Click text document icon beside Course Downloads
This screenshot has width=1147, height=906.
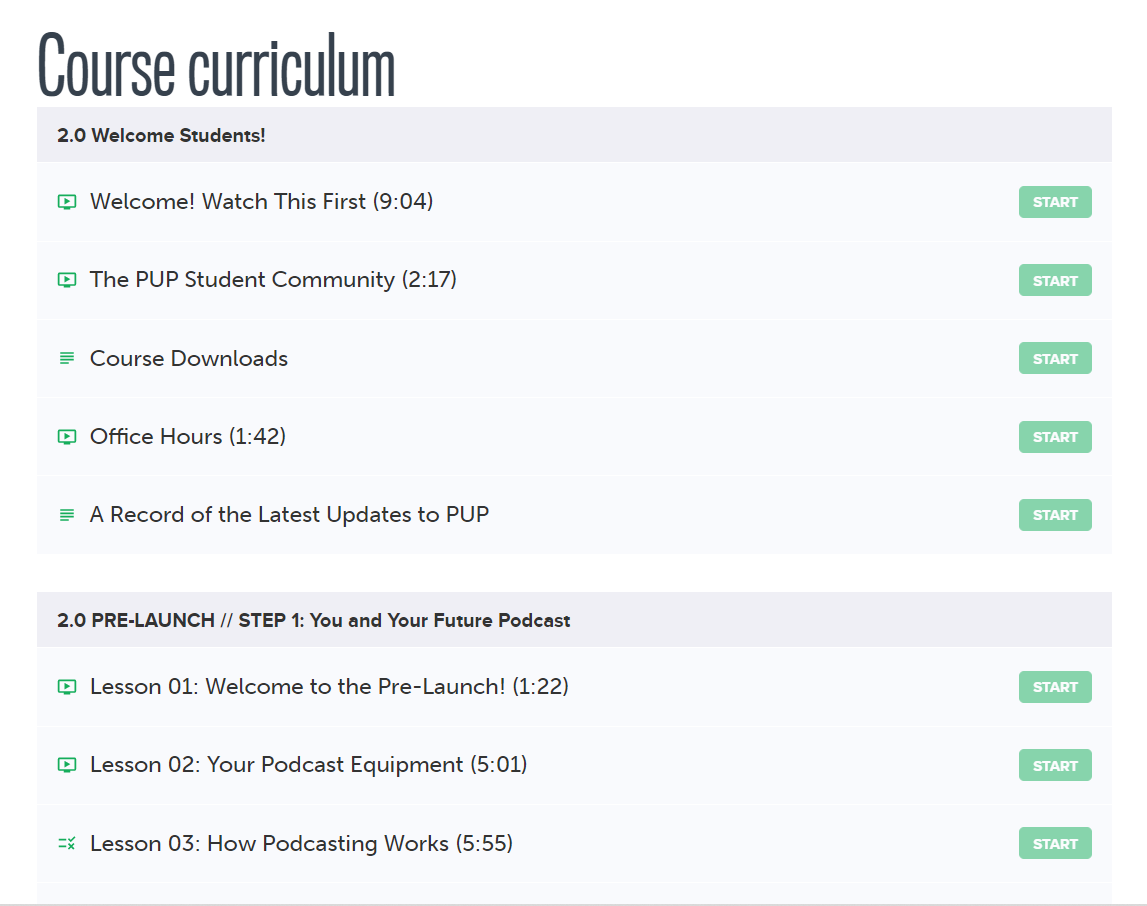67,358
